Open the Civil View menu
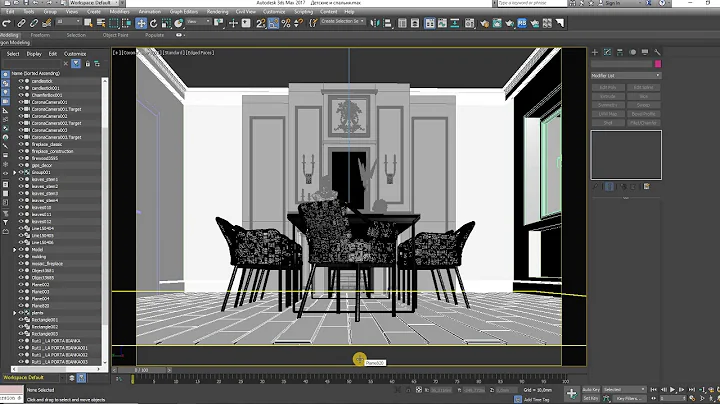 point(246,11)
